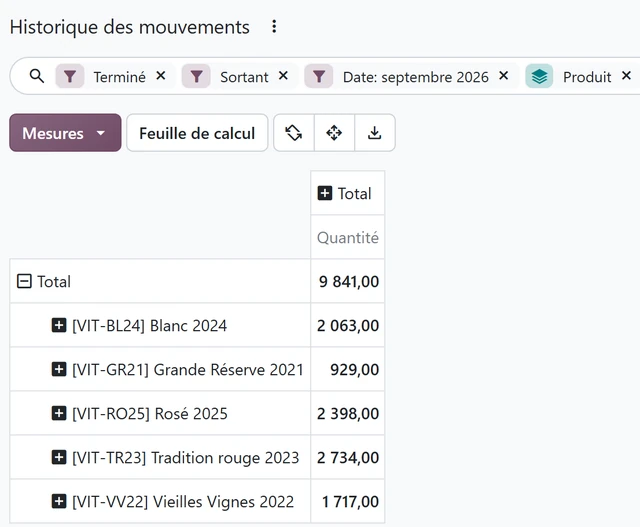Flip the pivot axes
Screen dimensions: 640x527
293,133
